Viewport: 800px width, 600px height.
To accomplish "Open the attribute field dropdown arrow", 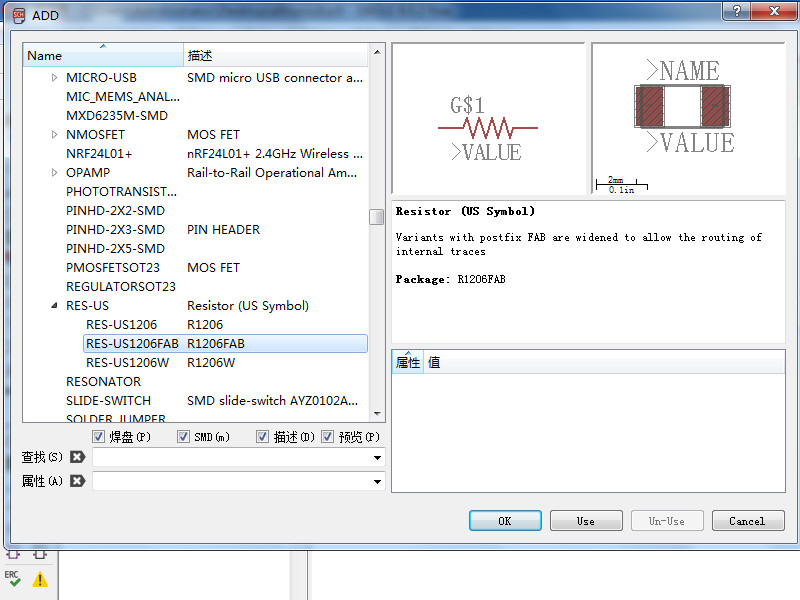I will [377, 481].
